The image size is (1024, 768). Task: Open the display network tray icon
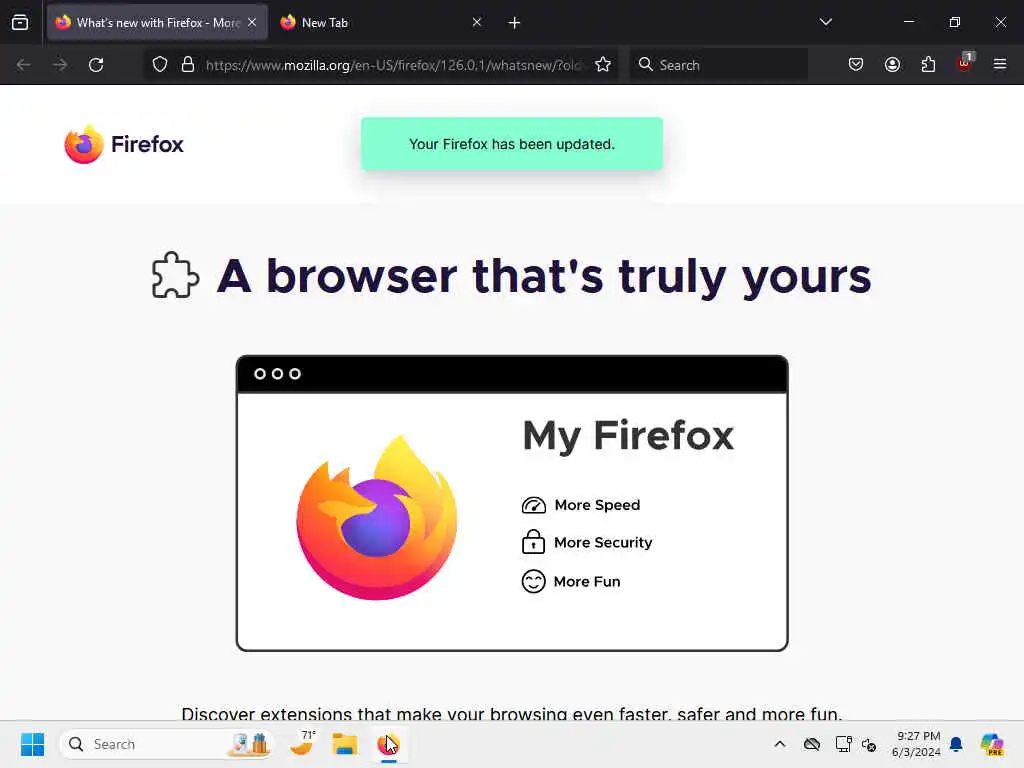coord(843,744)
